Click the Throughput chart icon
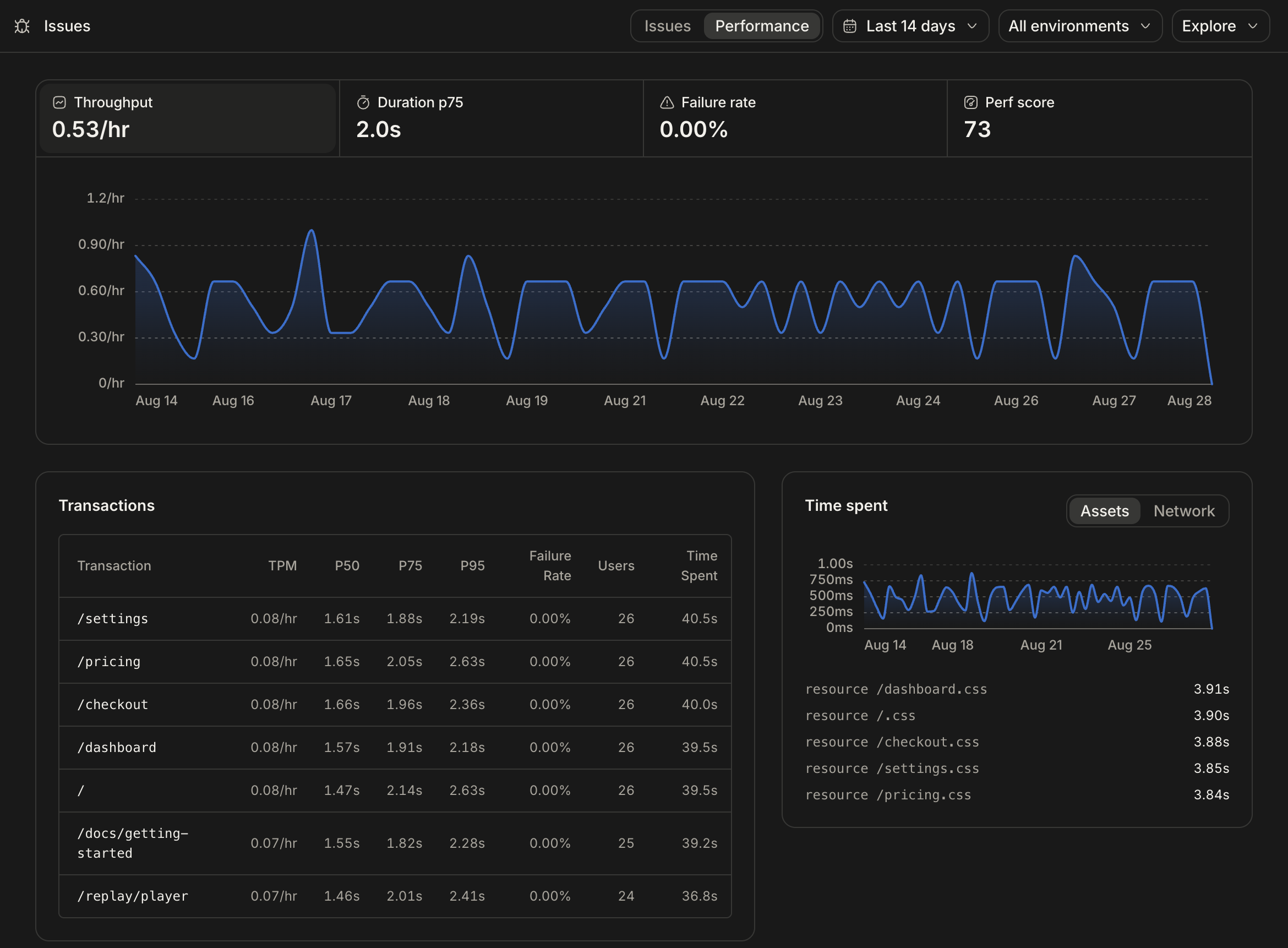This screenshot has width=1288, height=948. point(59,102)
